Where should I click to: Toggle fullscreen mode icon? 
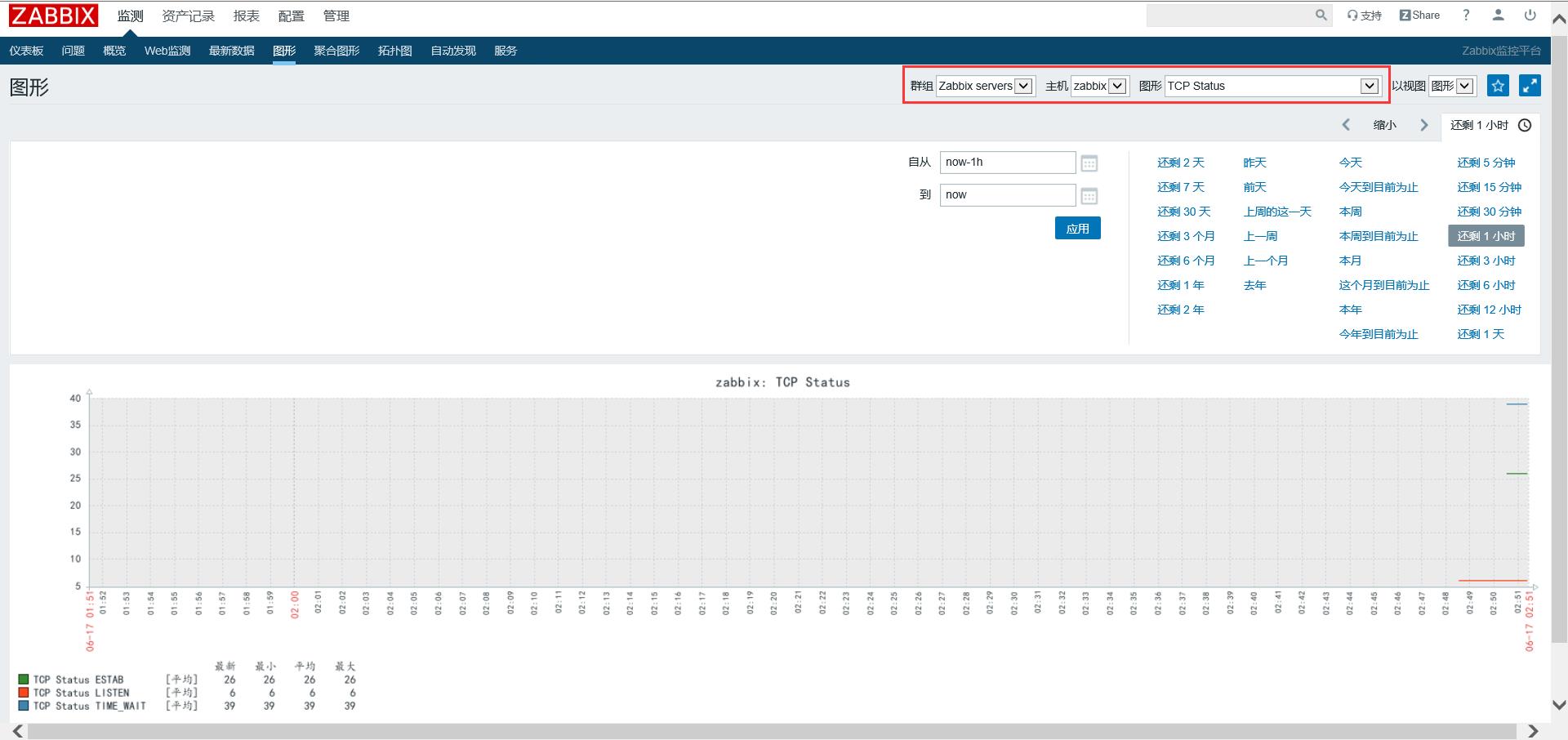pyautogui.click(x=1530, y=86)
